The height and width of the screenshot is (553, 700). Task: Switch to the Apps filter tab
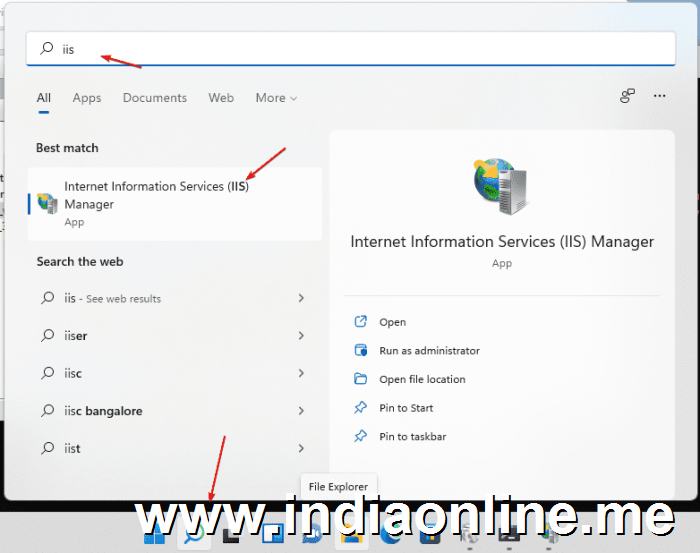click(x=87, y=98)
